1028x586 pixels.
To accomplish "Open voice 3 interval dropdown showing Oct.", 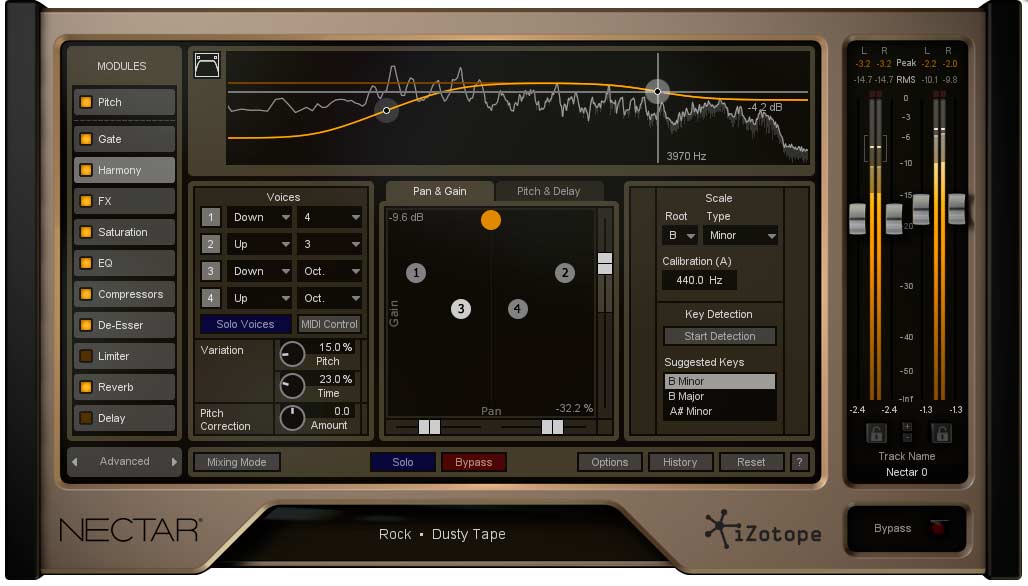I will coord(330,271).
